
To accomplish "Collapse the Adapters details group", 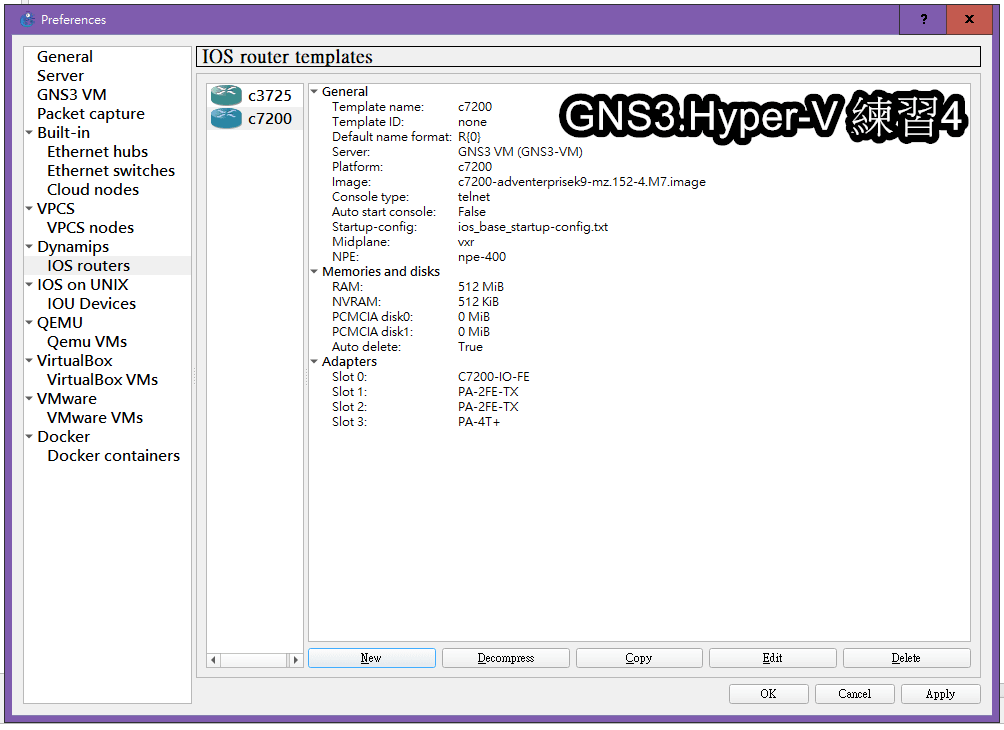I will (314, 361).
